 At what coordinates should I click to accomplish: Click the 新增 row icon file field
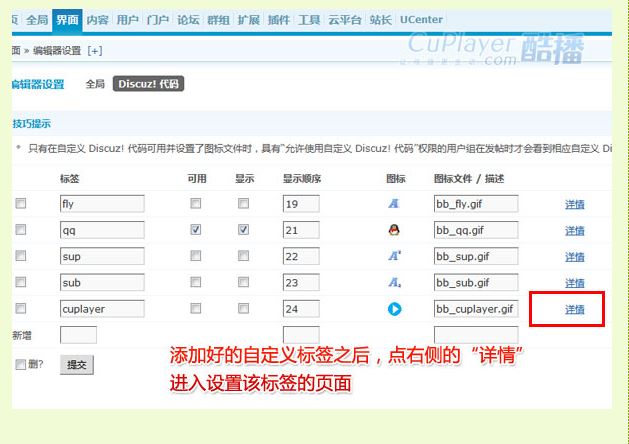(476, 335)
